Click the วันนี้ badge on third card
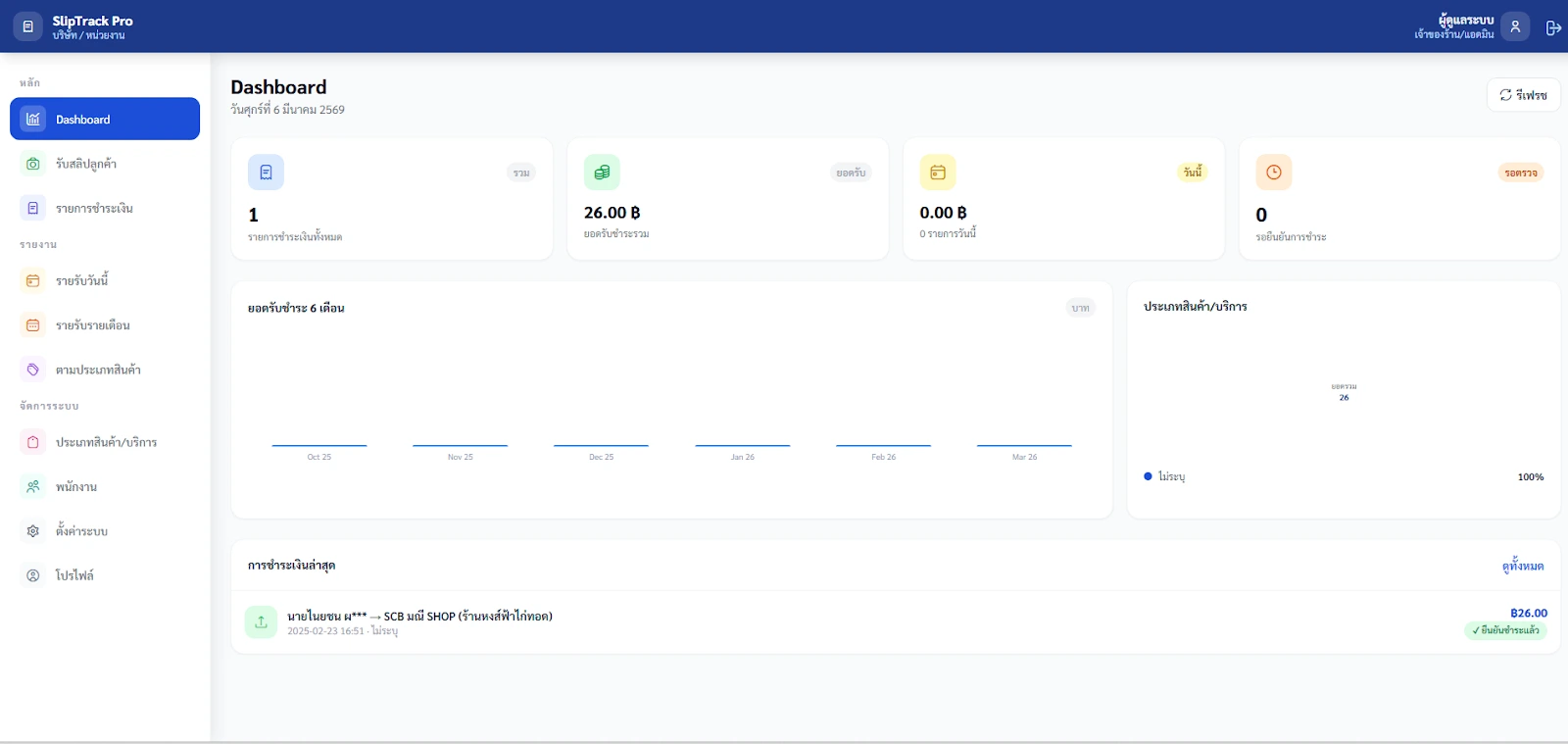The width and height of the screenshot is (1568, 744). pyautogui.click(x=1192, y=173)
